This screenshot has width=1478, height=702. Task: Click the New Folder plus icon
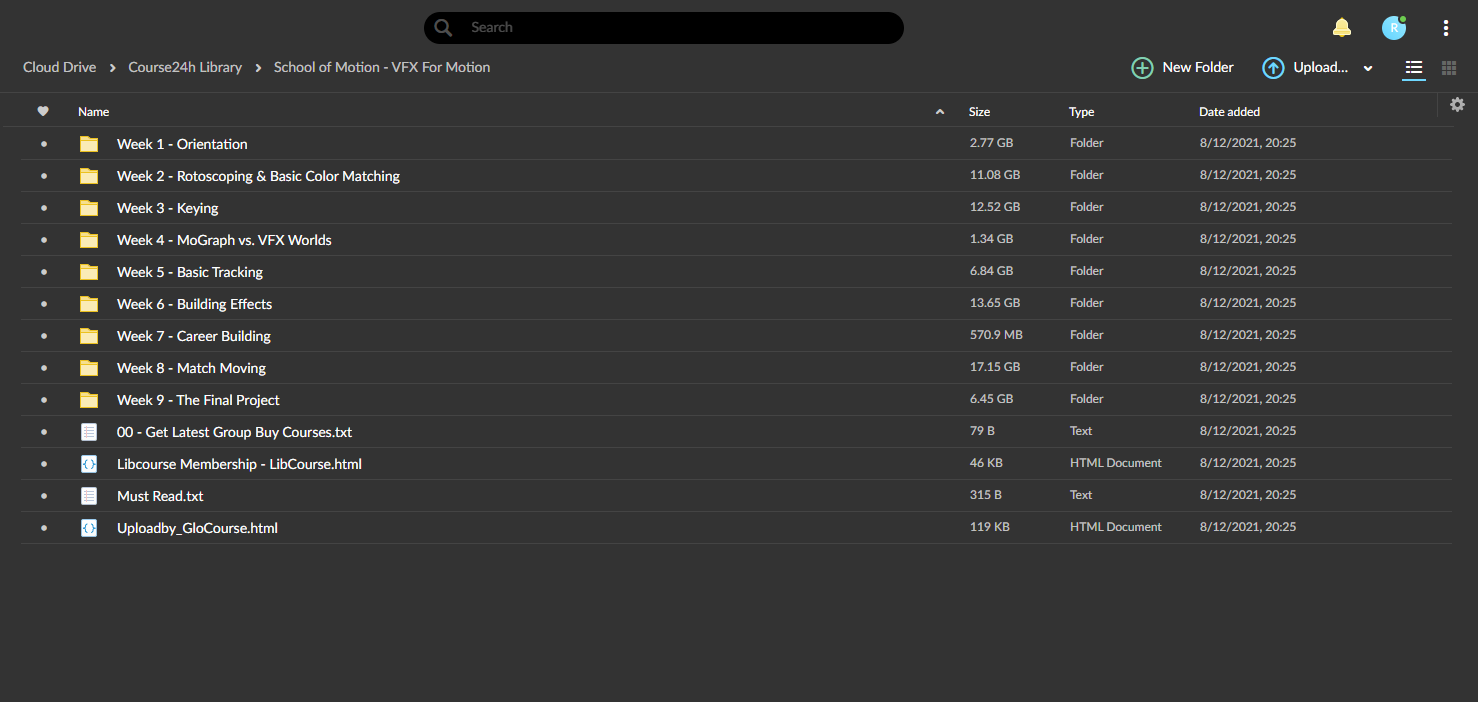click(1142, 68)
